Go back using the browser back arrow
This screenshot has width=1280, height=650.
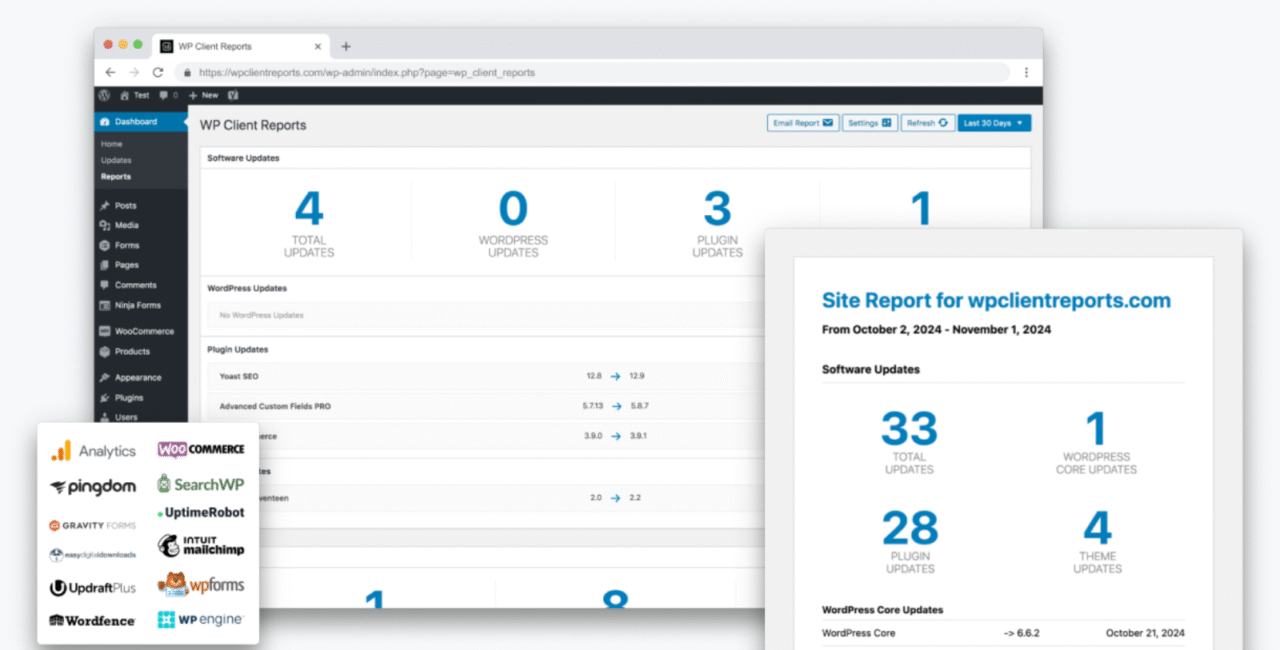[x=110, y=72]
